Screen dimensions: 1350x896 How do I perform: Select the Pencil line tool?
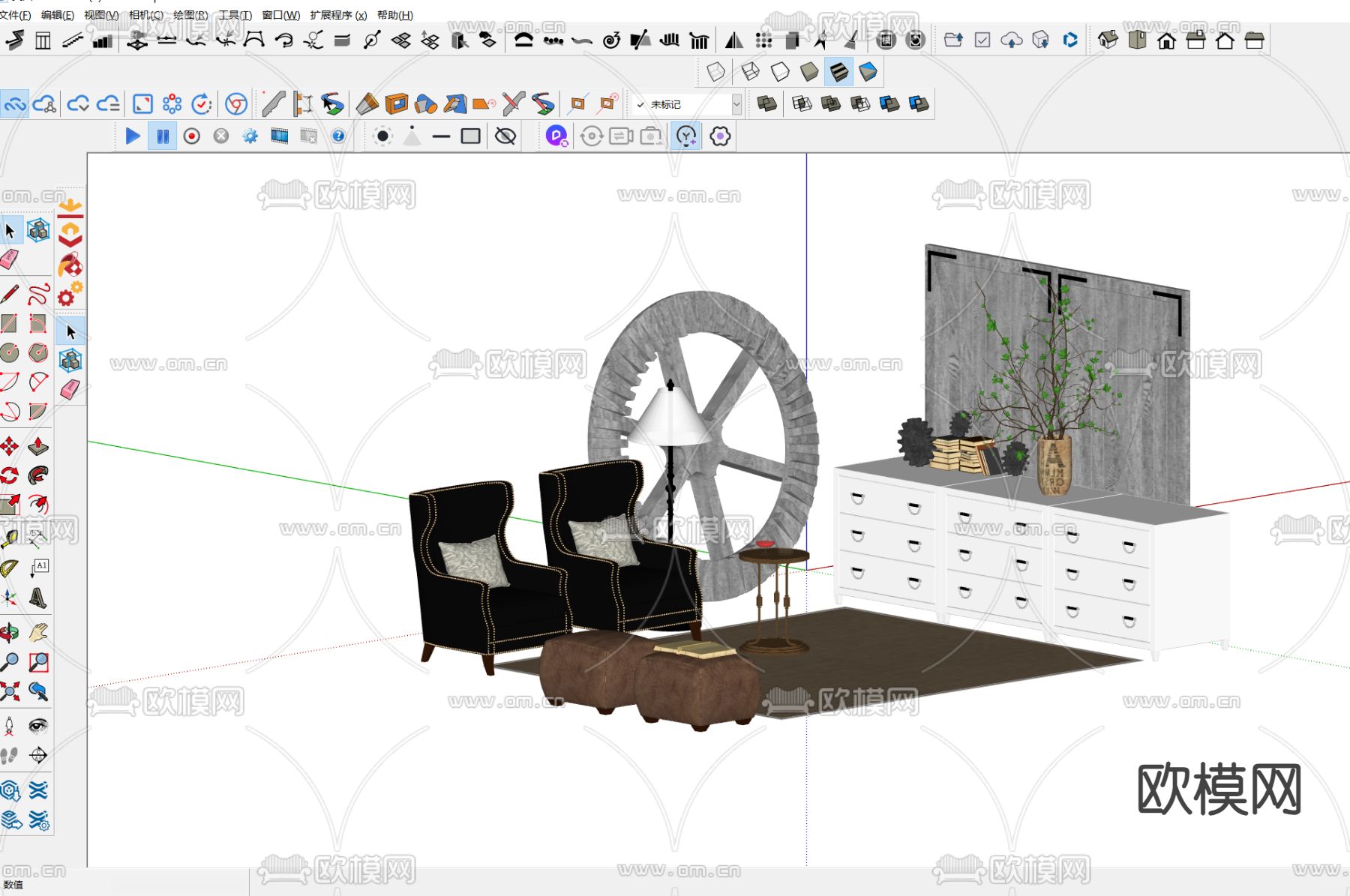[9, 294]
